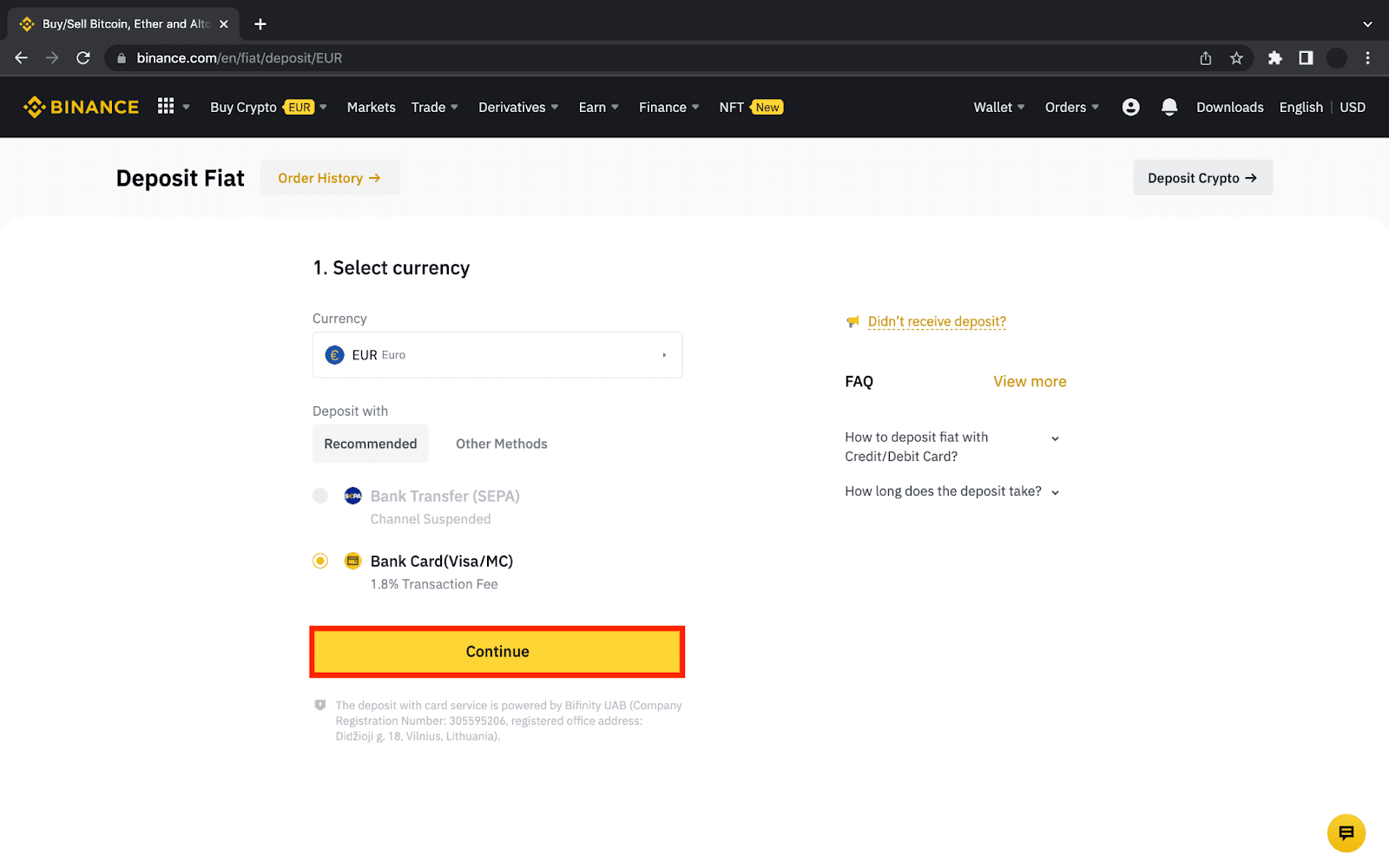Screen dimensions: 1389x868
Task: Expand 'How long does the deposit take?'
Action: click(x=952, y=491)
